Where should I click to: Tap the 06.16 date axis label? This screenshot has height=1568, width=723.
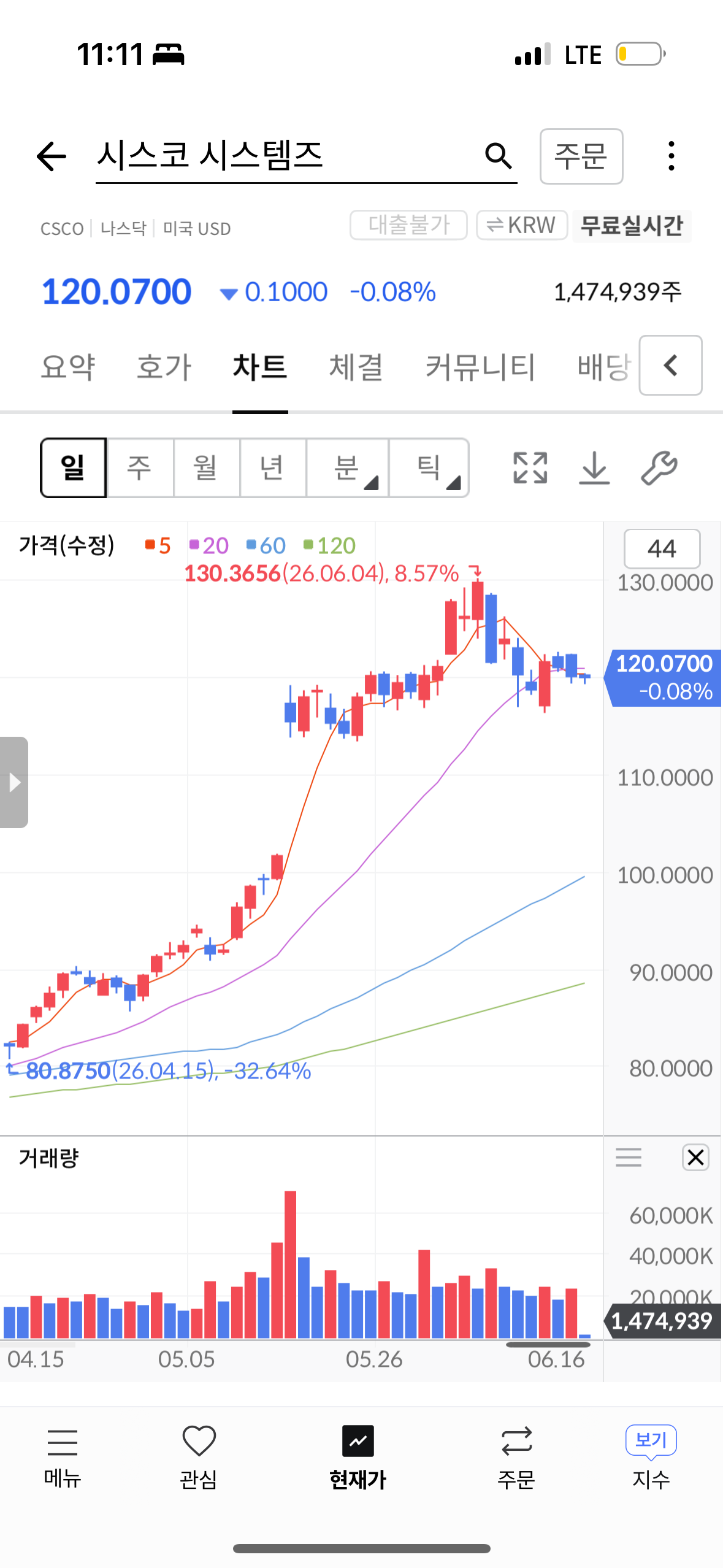pos(556,1359)
